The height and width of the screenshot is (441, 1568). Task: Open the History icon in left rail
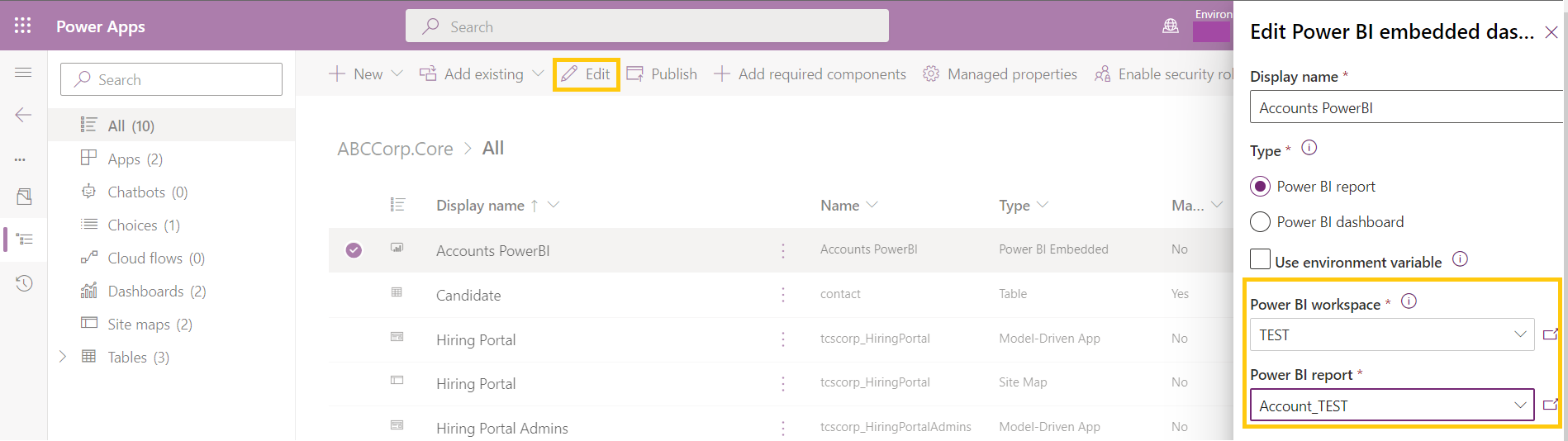24,283
